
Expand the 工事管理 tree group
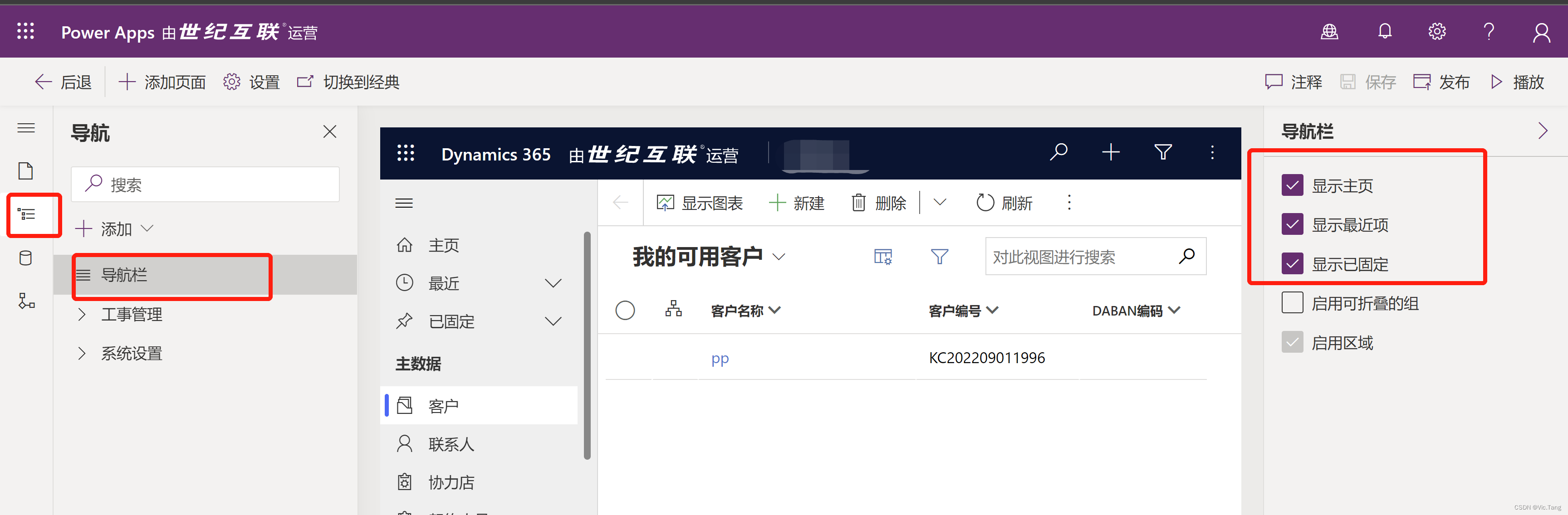[82, 314]
